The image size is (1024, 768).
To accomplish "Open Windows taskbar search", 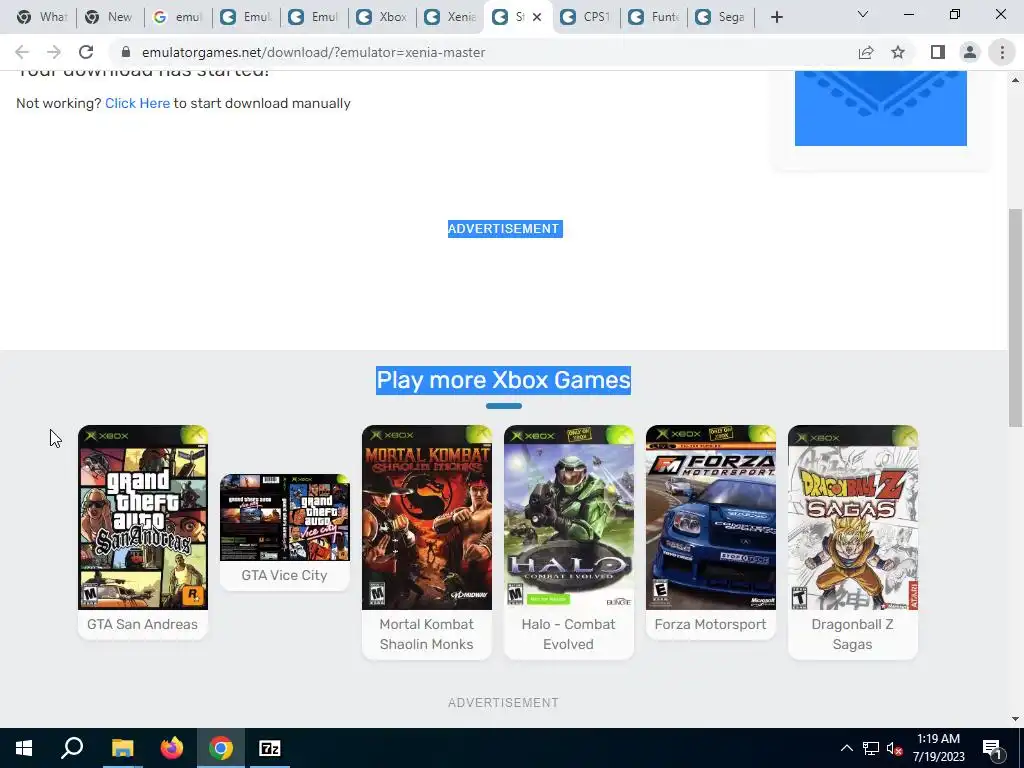I will (x=72, y=748).
